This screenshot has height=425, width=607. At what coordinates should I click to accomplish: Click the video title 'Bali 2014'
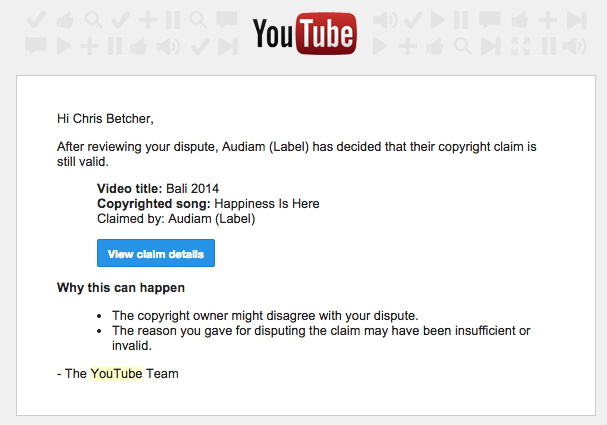tap(192, 189)
